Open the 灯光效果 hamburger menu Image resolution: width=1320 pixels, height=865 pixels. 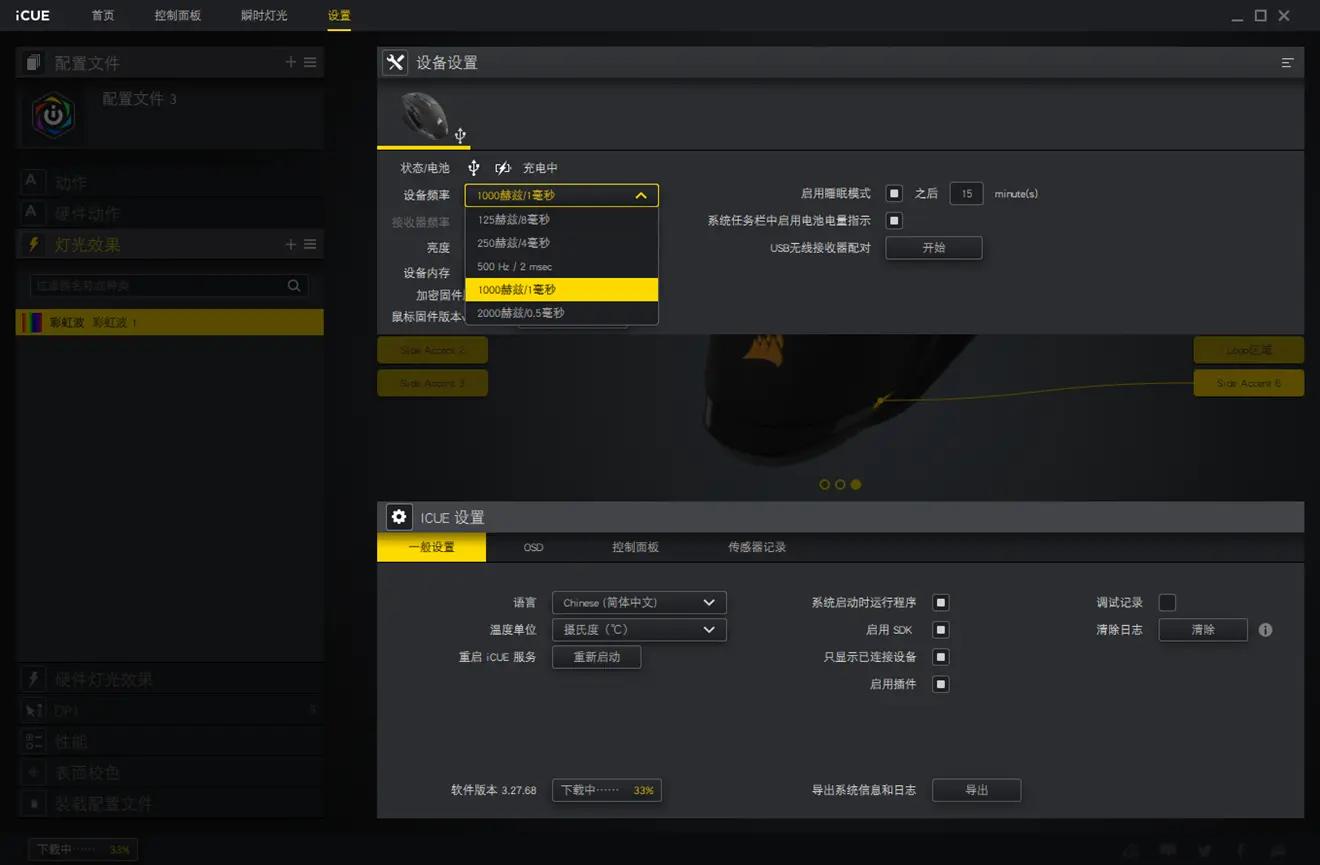pyautogui.click(x=310, y=244)
